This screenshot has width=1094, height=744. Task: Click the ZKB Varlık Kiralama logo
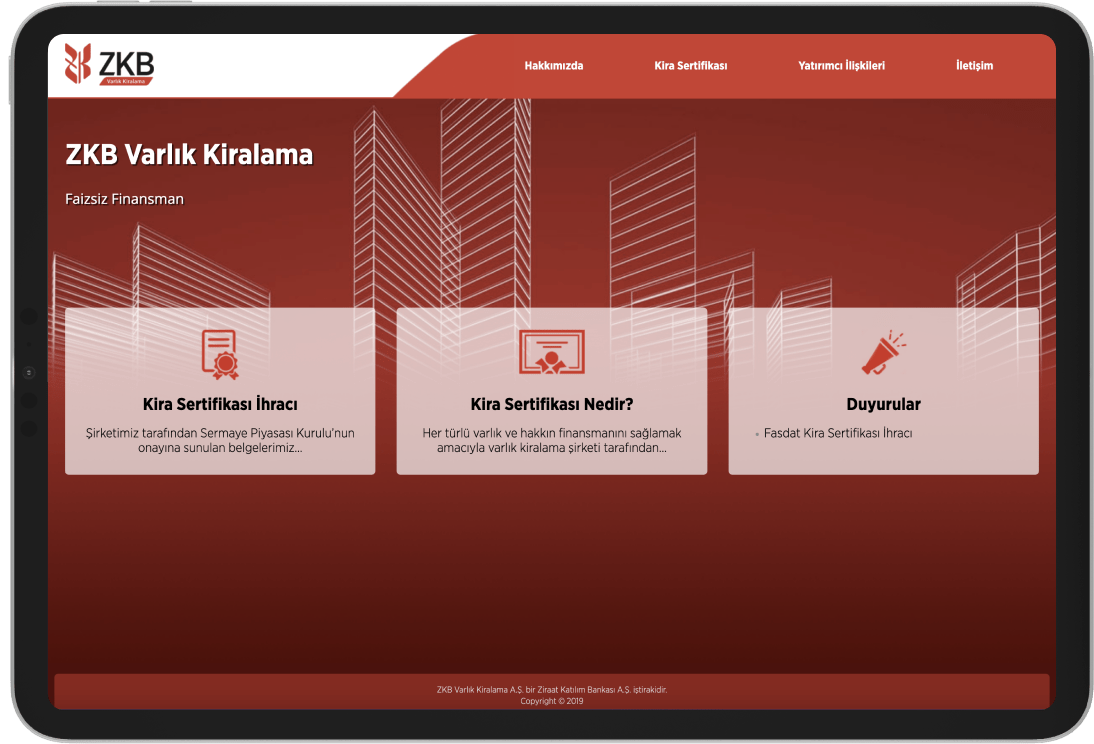pos(109,64)
